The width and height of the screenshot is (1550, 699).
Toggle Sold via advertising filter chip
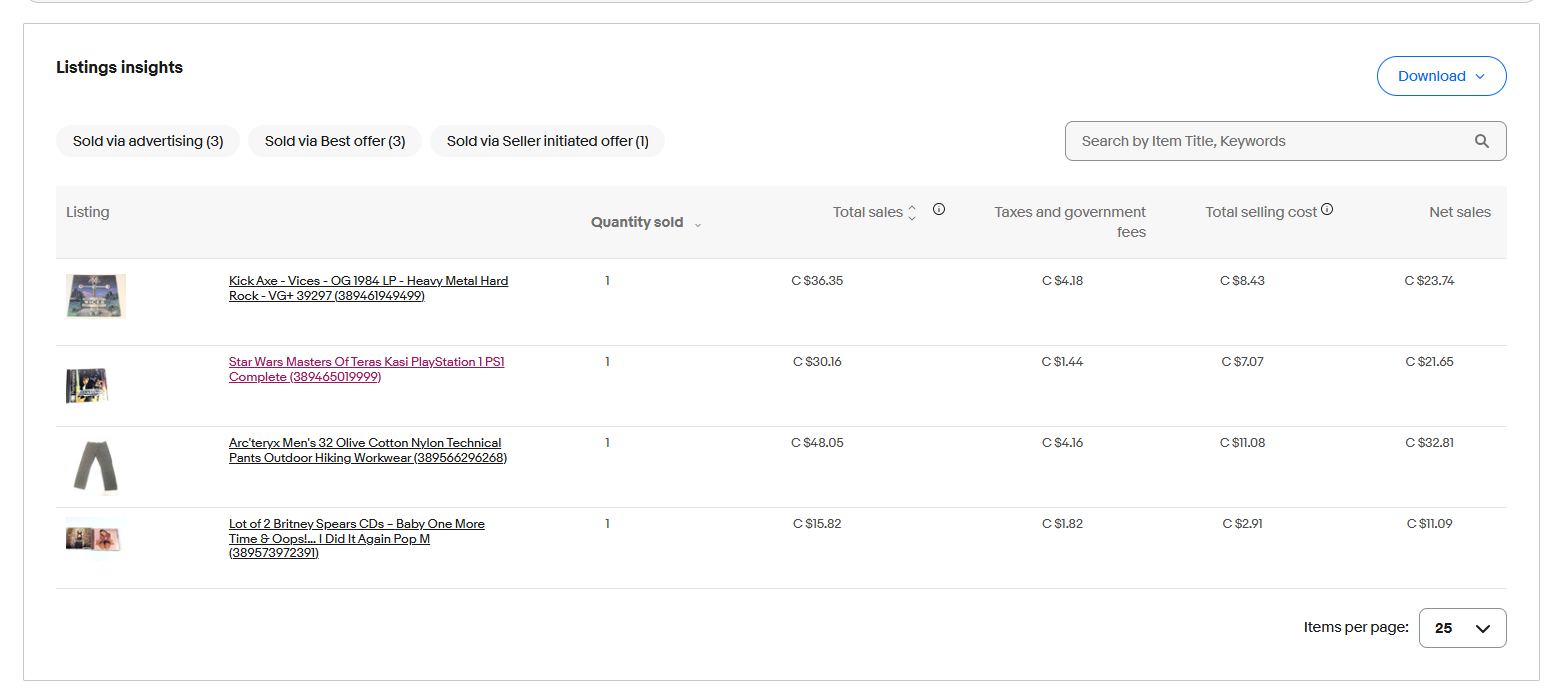[x=148, y=141]
